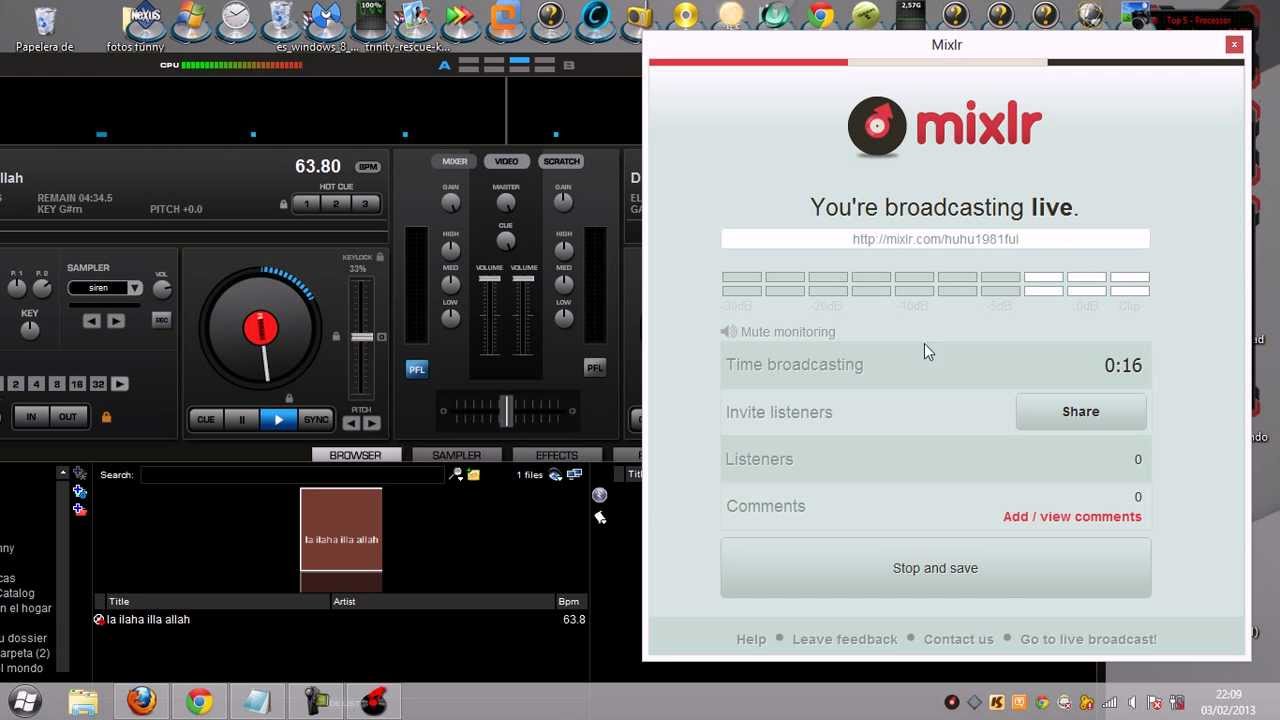The height and width of the screenshot is (720, 1280).
Task: Toggle the hot cue lock icon
Action: (284, 204)
